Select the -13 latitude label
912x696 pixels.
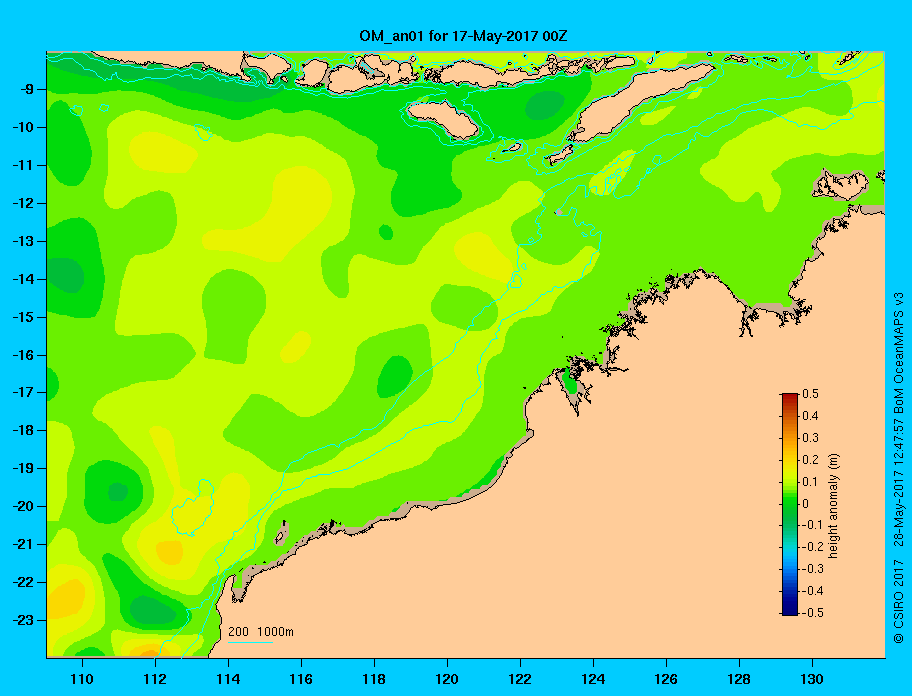click(x=22, y=241)
